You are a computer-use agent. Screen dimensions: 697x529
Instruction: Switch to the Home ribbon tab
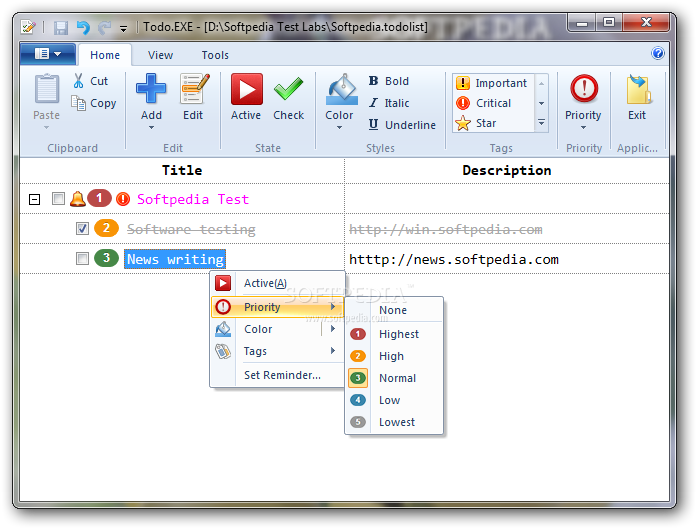point(105,55)
